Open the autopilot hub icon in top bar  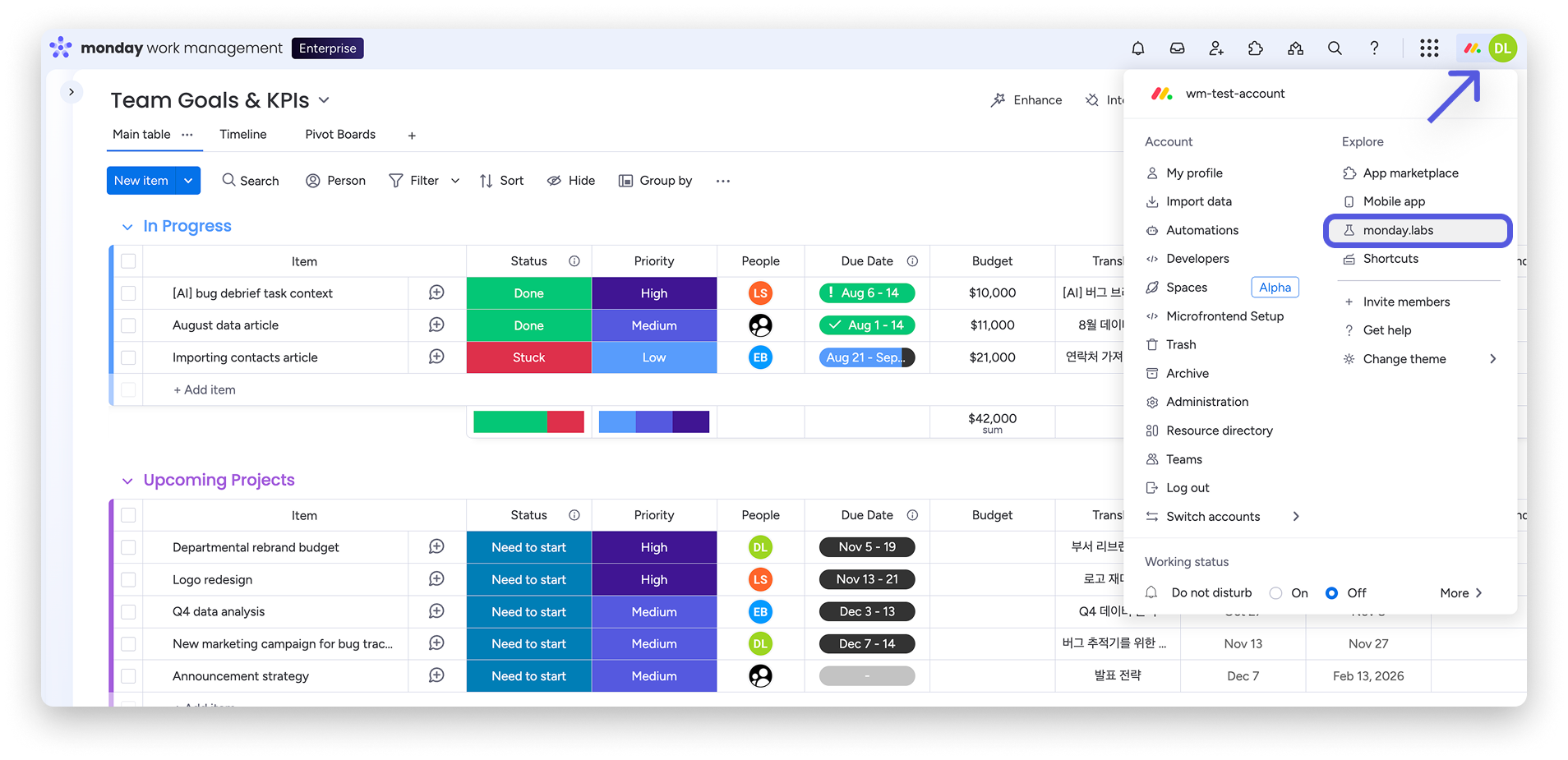coord(1295,48)
